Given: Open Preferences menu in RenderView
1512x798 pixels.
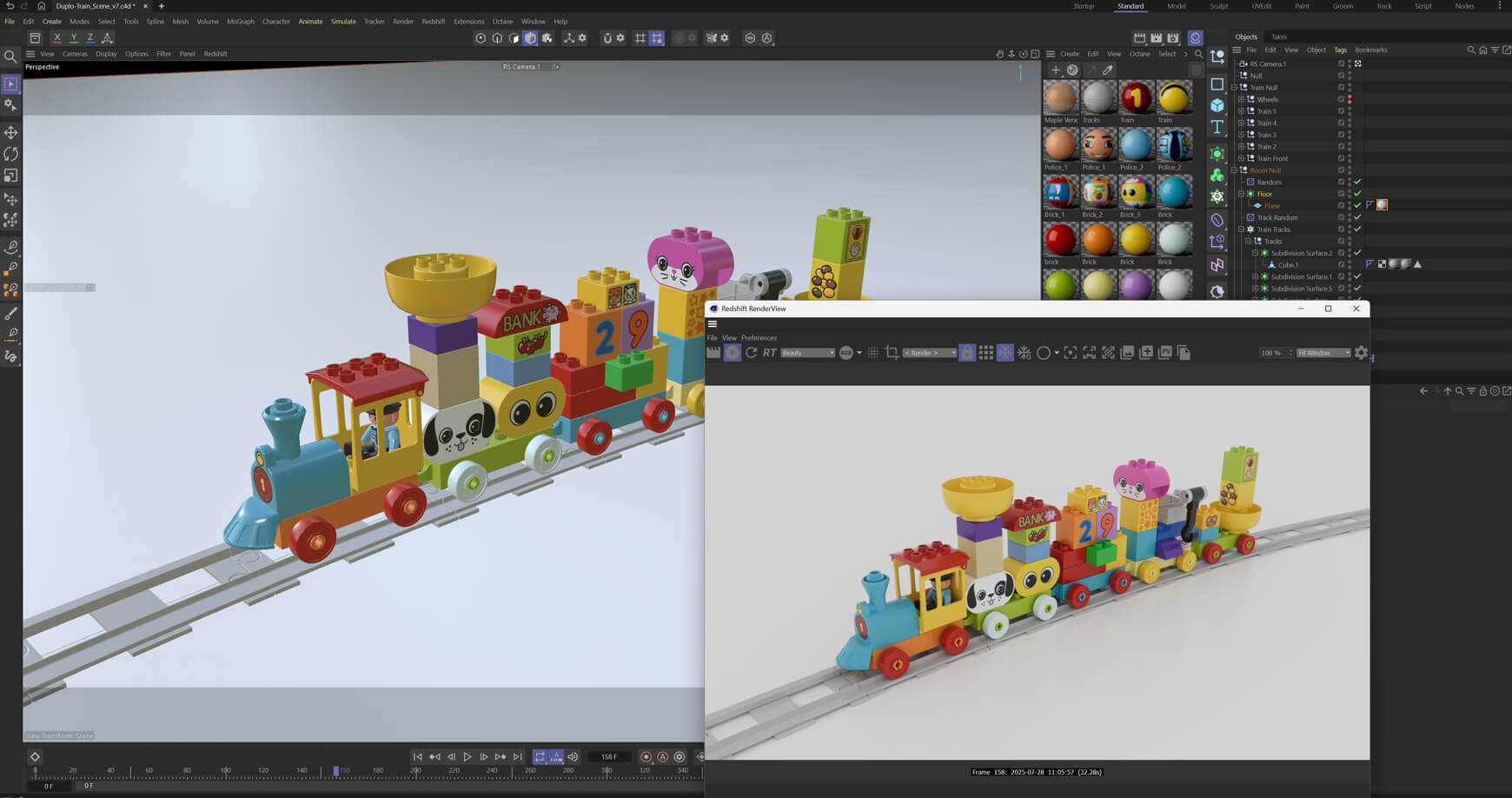Looking at the screenshot, I should [759, 337].
